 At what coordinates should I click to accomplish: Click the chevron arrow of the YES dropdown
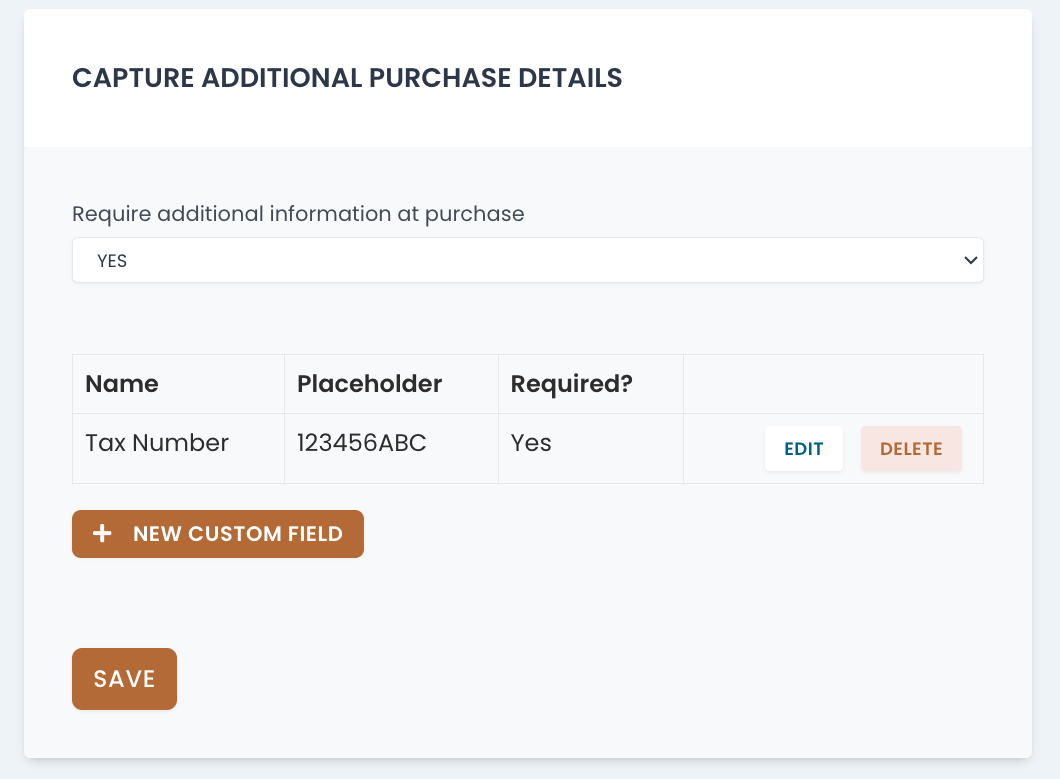pyautogui.click(x=969, y=260)
